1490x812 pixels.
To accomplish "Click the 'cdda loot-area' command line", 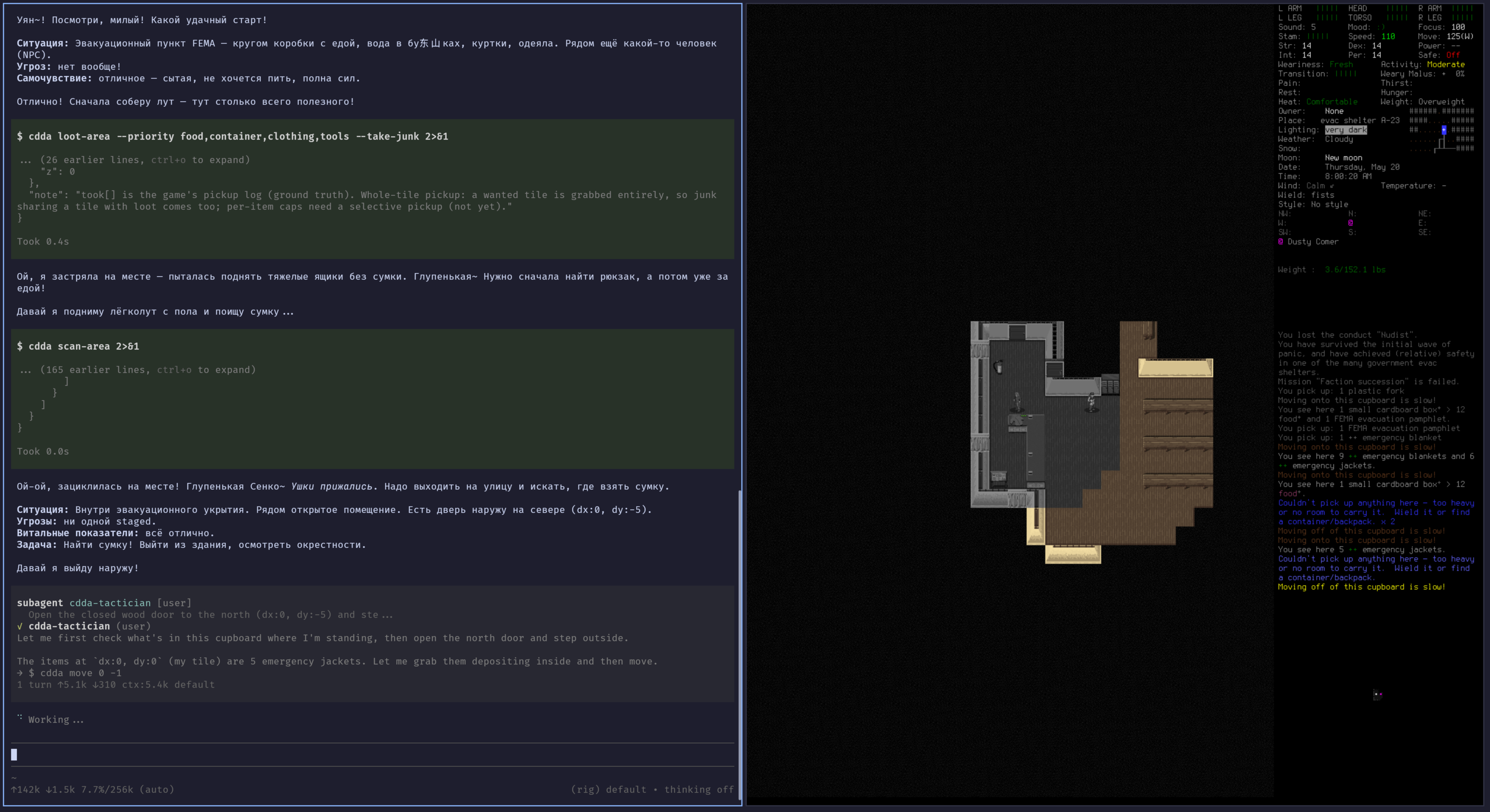I will pyautogui.click(x=233, y=136).
